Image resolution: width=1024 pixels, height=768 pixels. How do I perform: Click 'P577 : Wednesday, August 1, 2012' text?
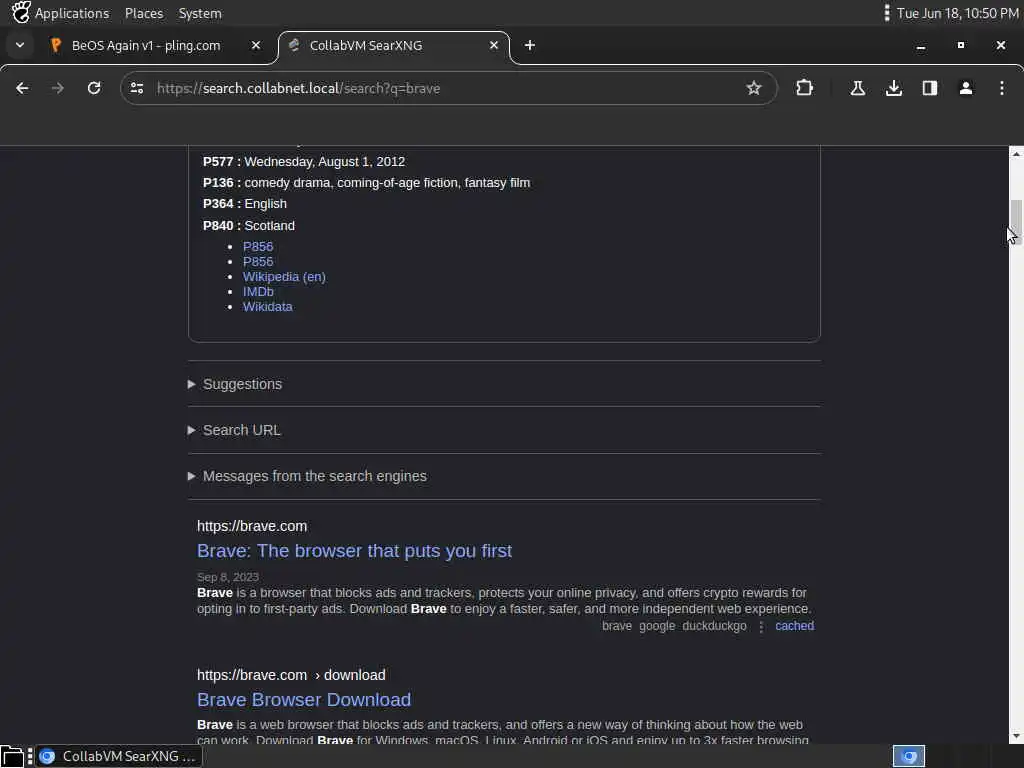(304, 161)
